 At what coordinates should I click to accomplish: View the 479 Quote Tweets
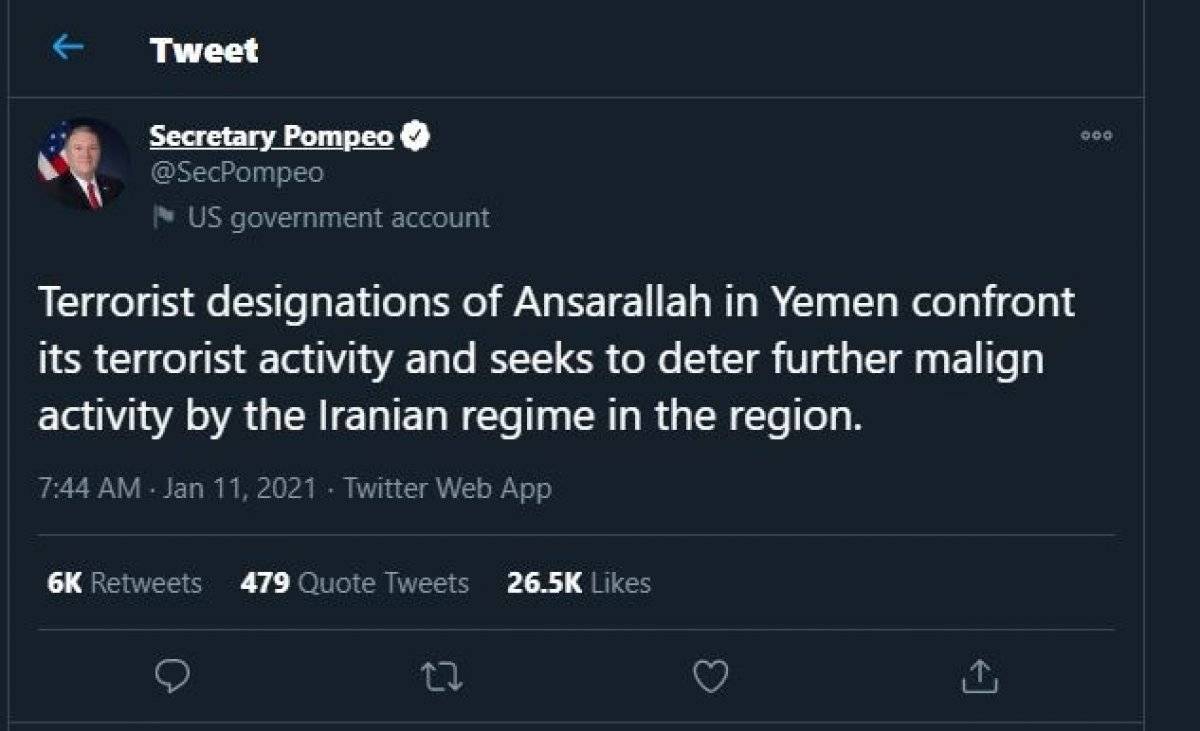tap(355, 582)
